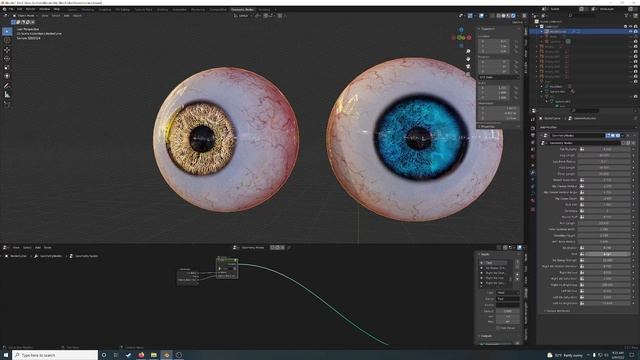Collapse the Inputs panel in the node editor
Viewport: 640px width, 360px height.
pos(485,254)
